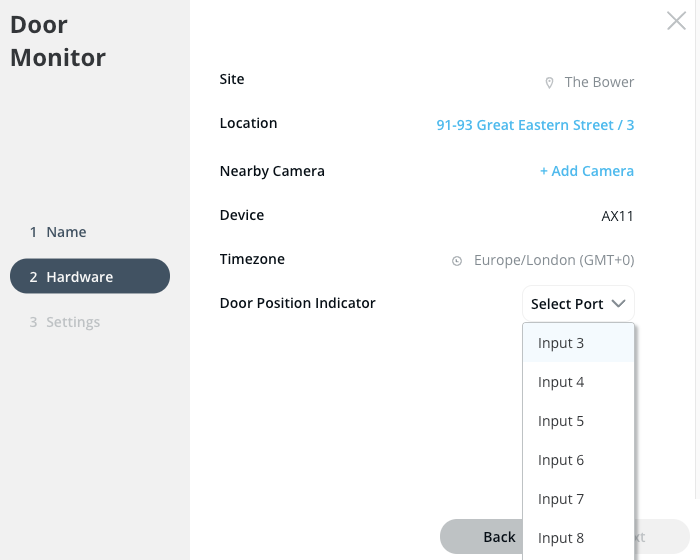This screenshot has height=560, width=700.
Task: Click the The Bower site value
Action: pos(599,82)
